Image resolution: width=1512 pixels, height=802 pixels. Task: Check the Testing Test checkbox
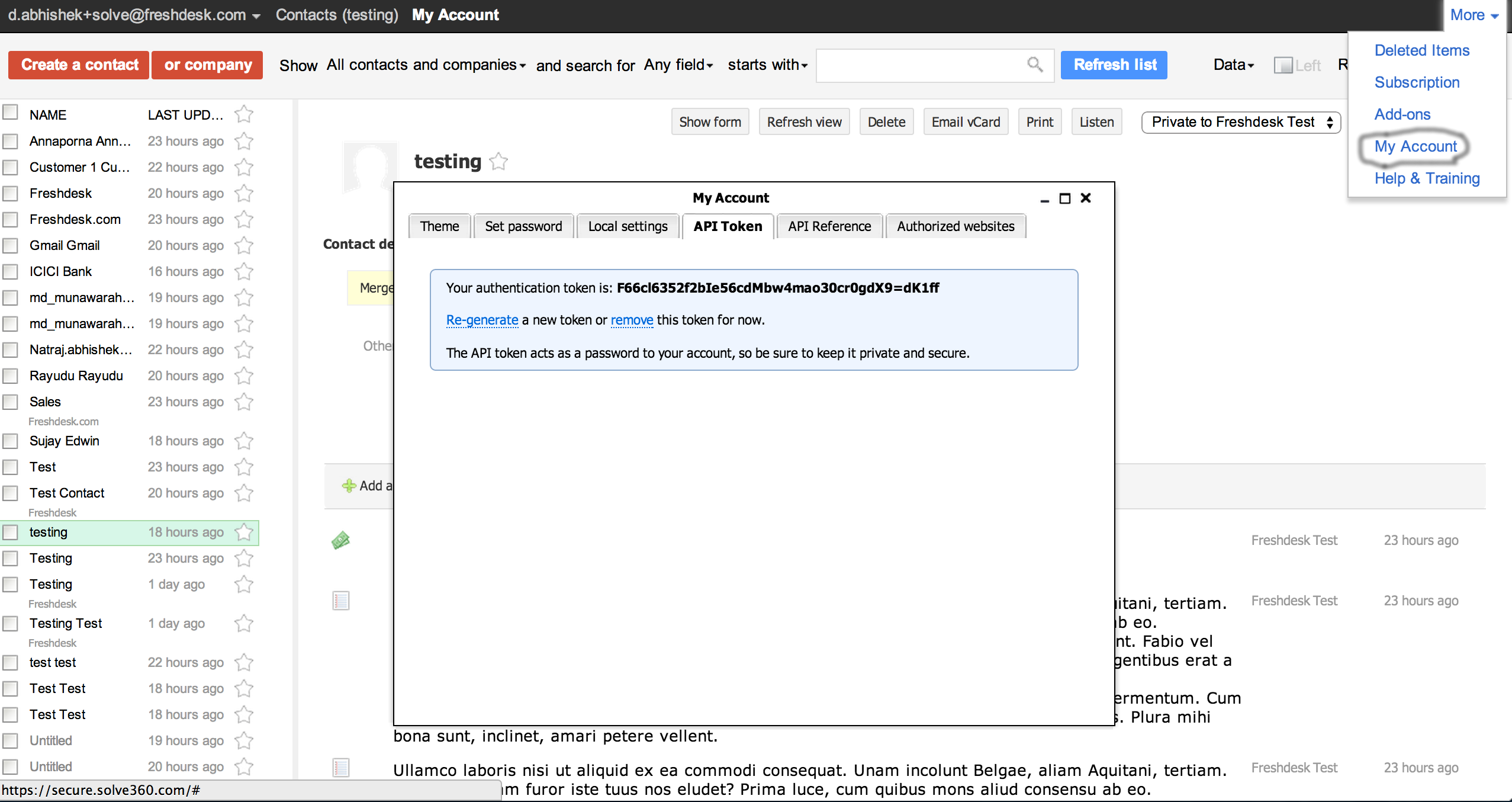[x=10, y=623]
